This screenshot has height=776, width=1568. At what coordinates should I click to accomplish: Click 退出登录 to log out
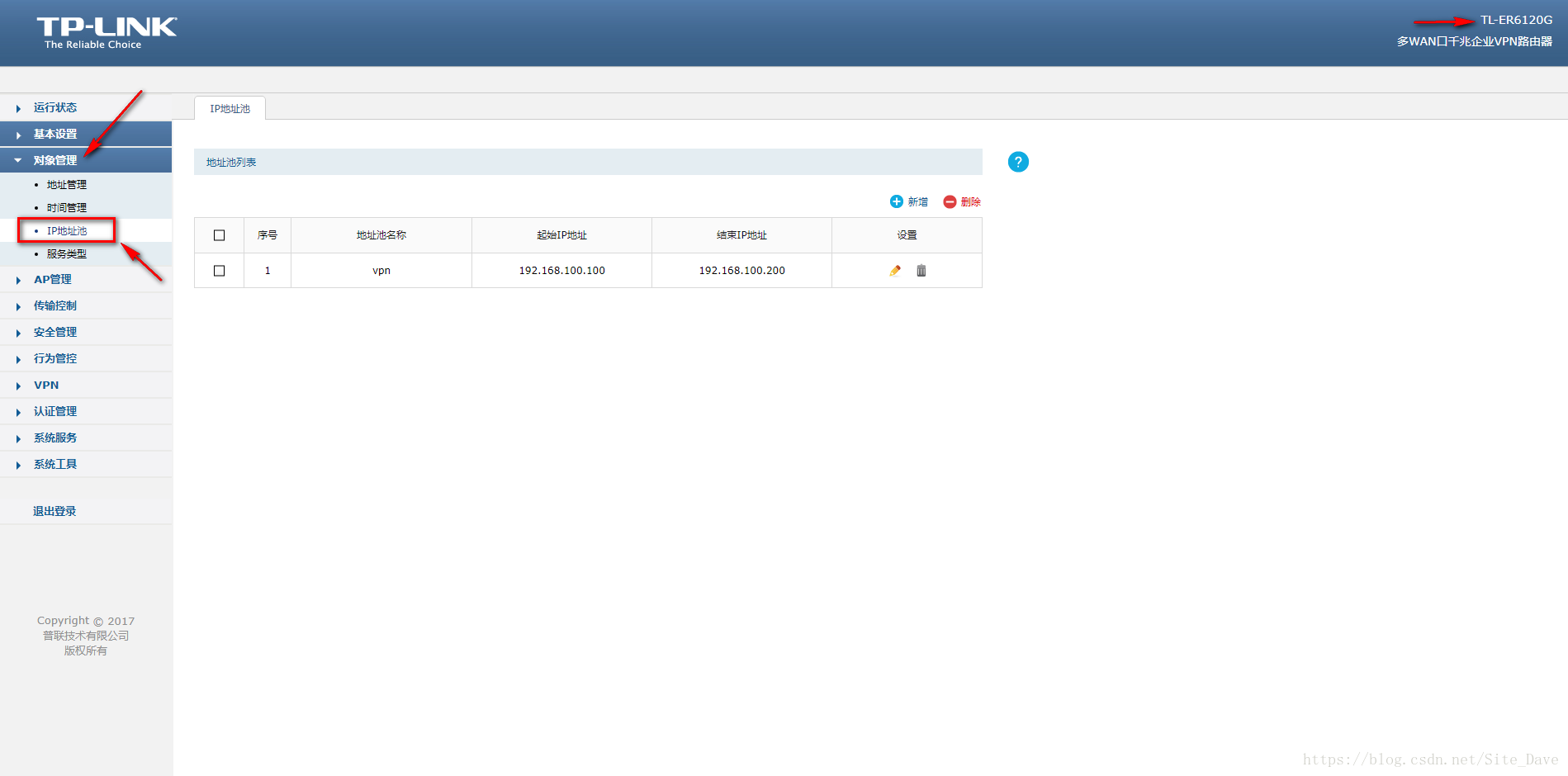coord(54,511)
